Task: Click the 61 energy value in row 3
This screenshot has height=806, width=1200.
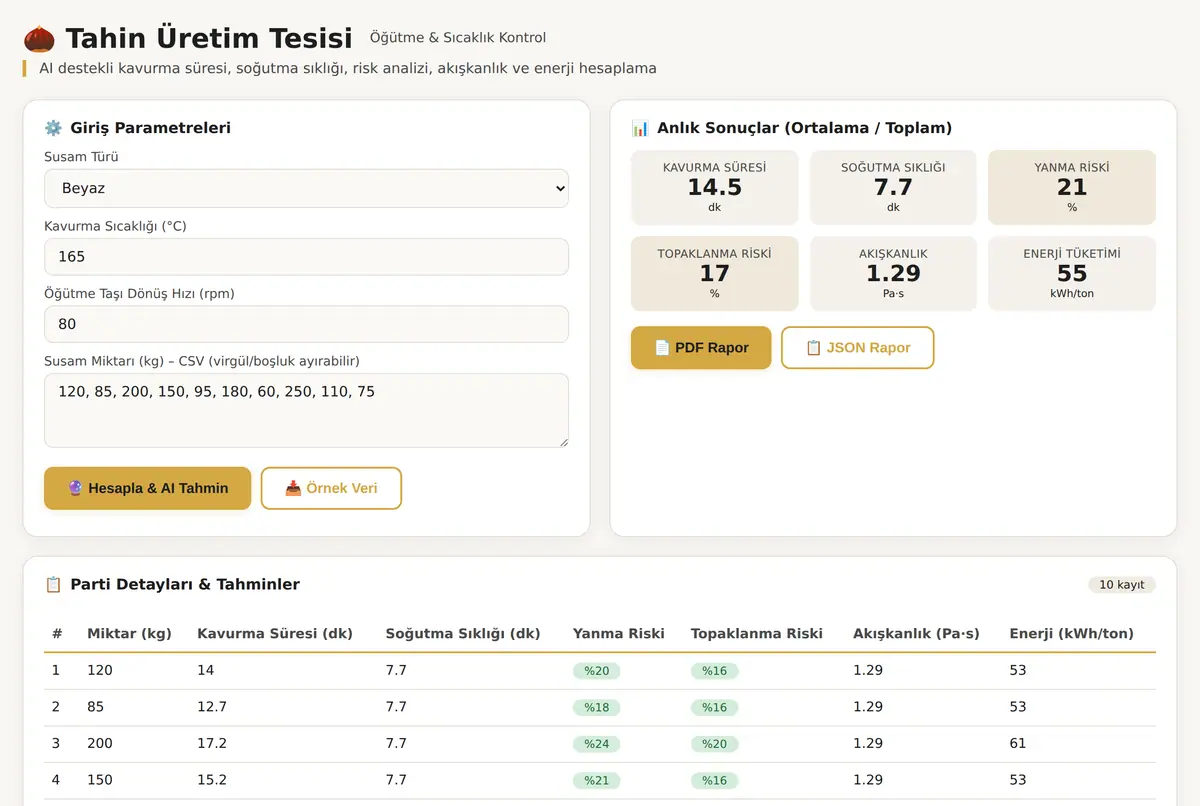Action: point(1018,743)
